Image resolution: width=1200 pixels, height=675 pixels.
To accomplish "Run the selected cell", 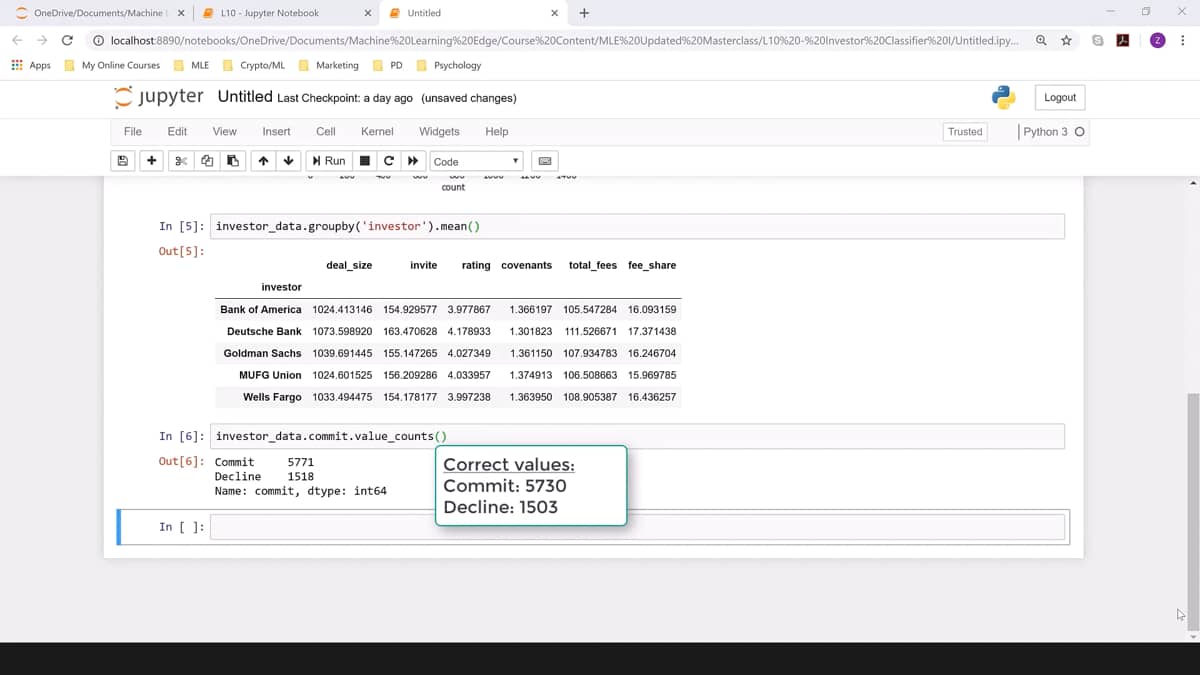I will tap(329, 161).
